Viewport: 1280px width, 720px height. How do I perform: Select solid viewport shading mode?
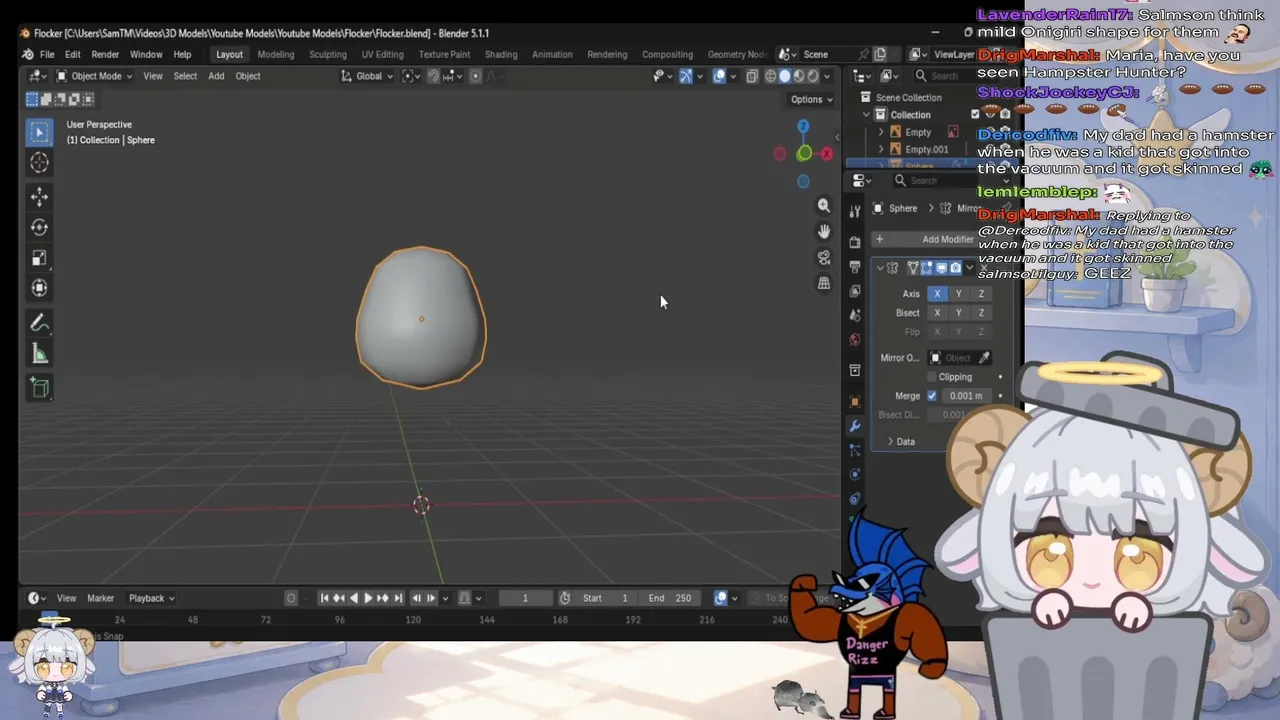tap(785, 76)
